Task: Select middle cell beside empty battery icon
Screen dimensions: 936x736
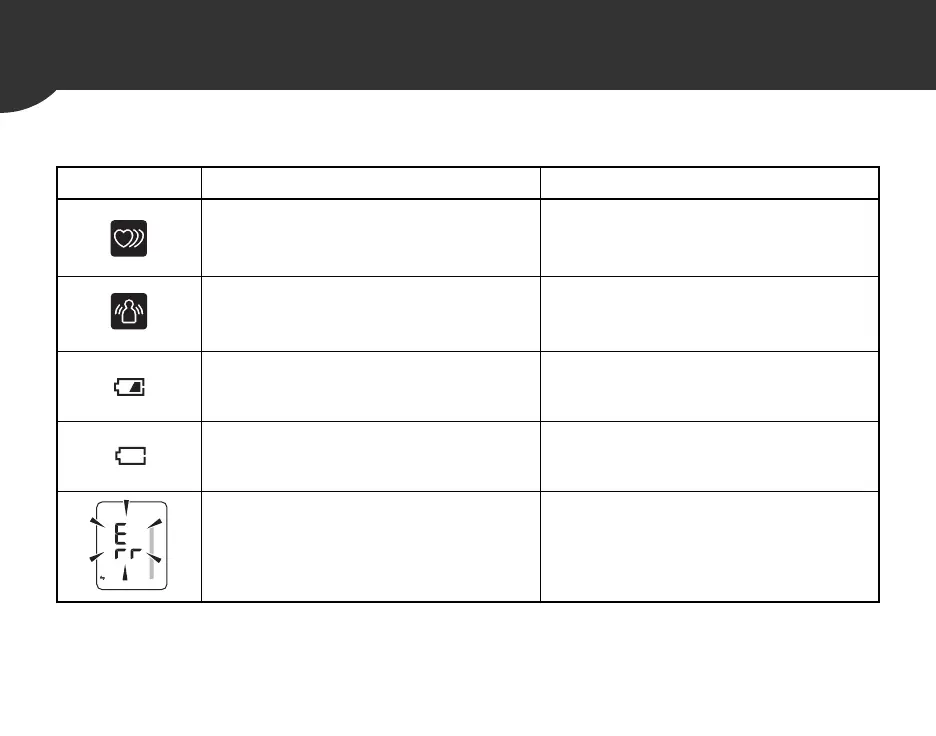Action: click(371, 457)
